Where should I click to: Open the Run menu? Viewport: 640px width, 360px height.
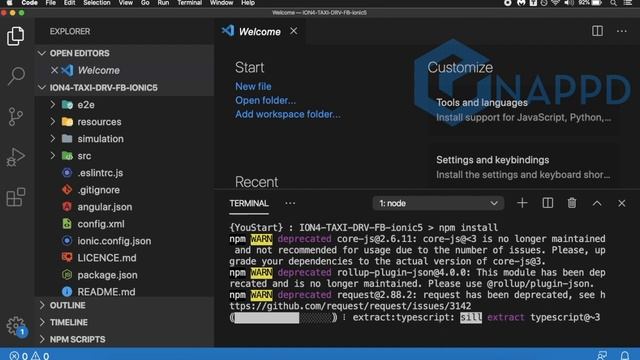tap(163, 3)
